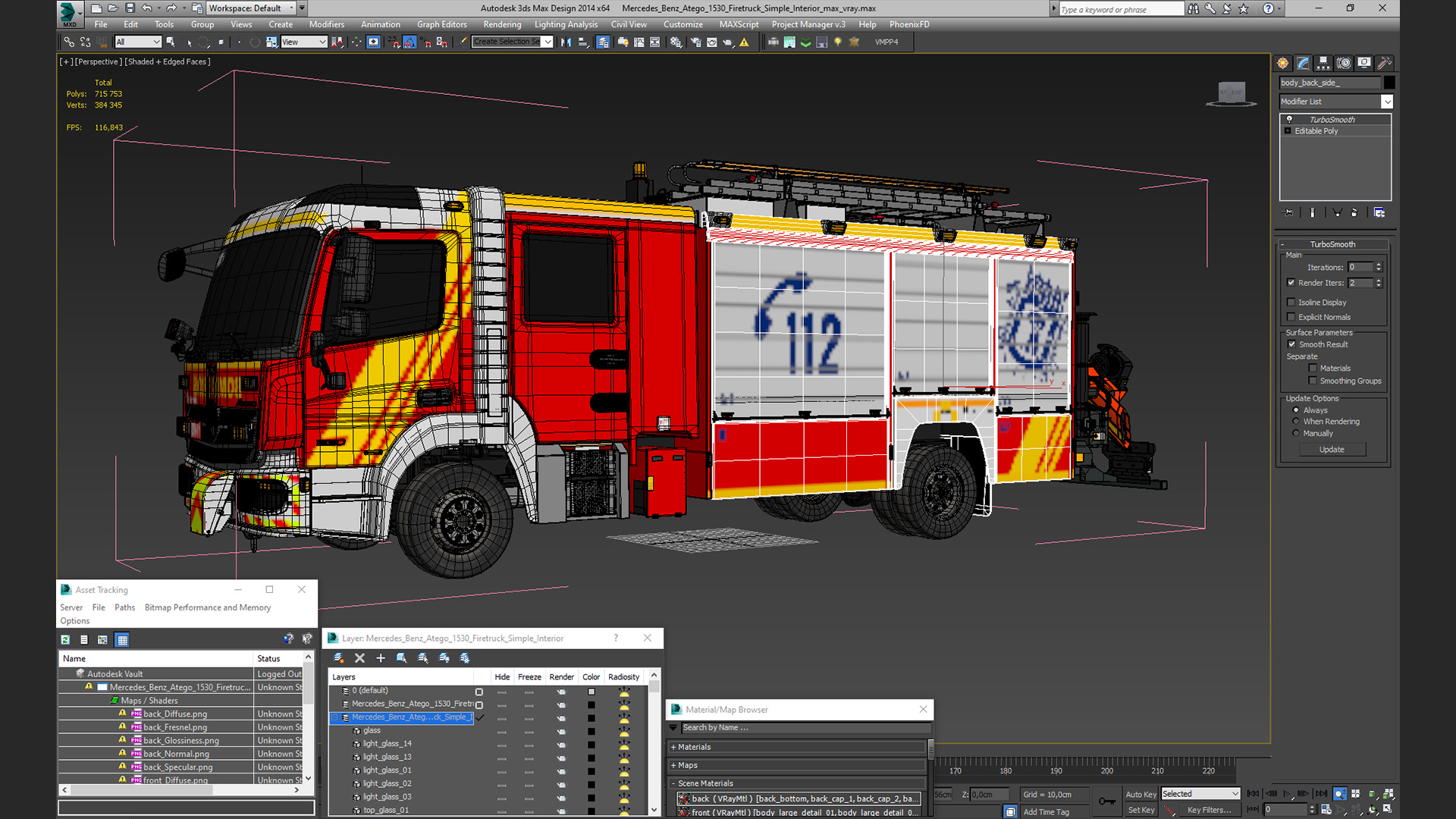Screen dimensions: 1456x819
Task: Click the search binoculars icon in title bar
Action: click(x=1194, y=8)
